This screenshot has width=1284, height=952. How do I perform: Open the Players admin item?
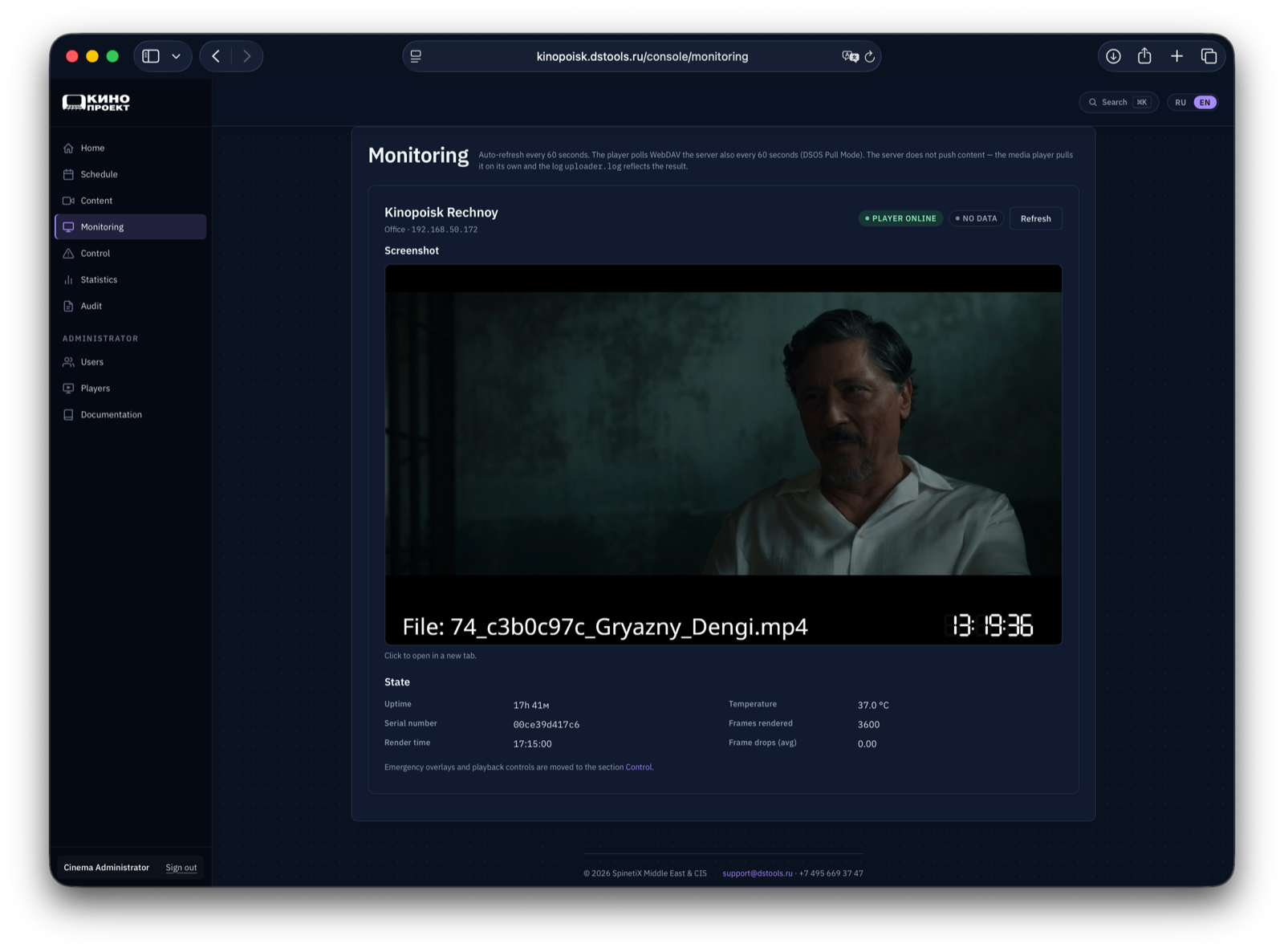pyautogui.click(x=130, y=389)
